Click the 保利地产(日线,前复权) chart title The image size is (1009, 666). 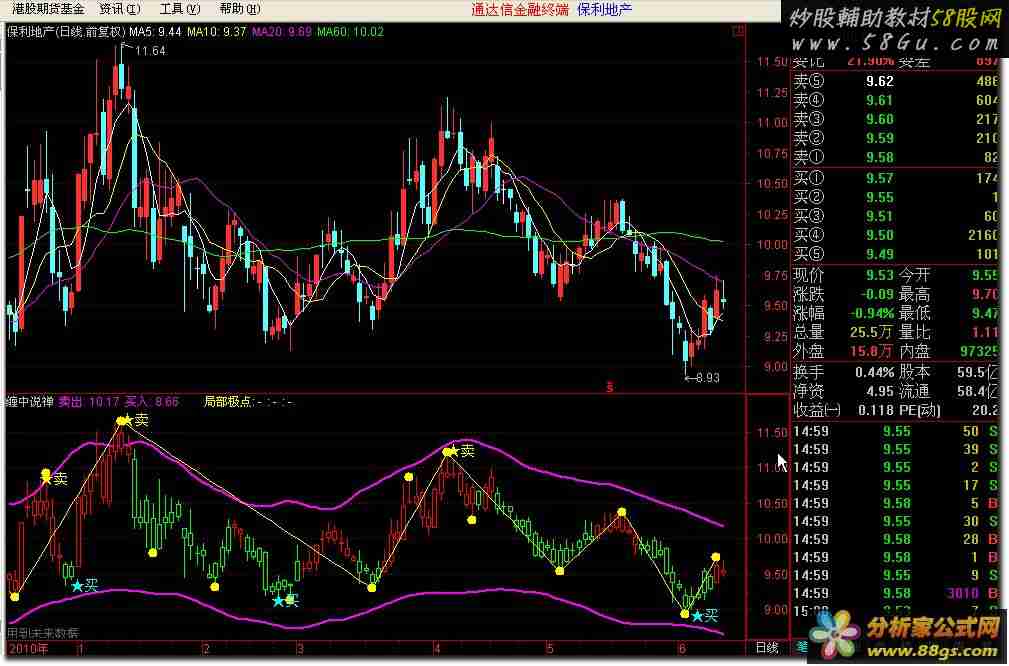pyautogui.click(x=66, y=31)
